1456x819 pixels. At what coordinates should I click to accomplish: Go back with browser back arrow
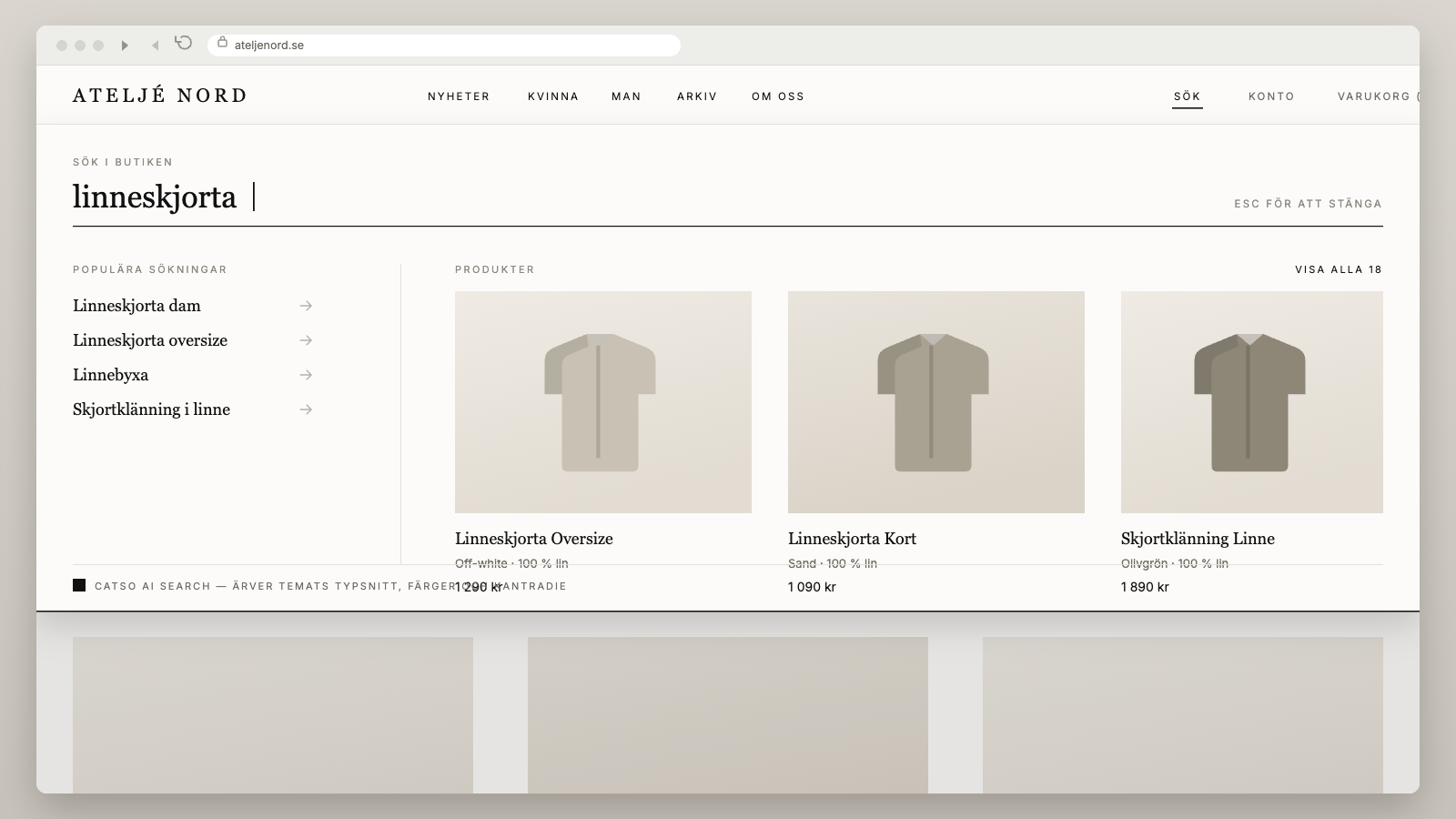coord(155,45)
